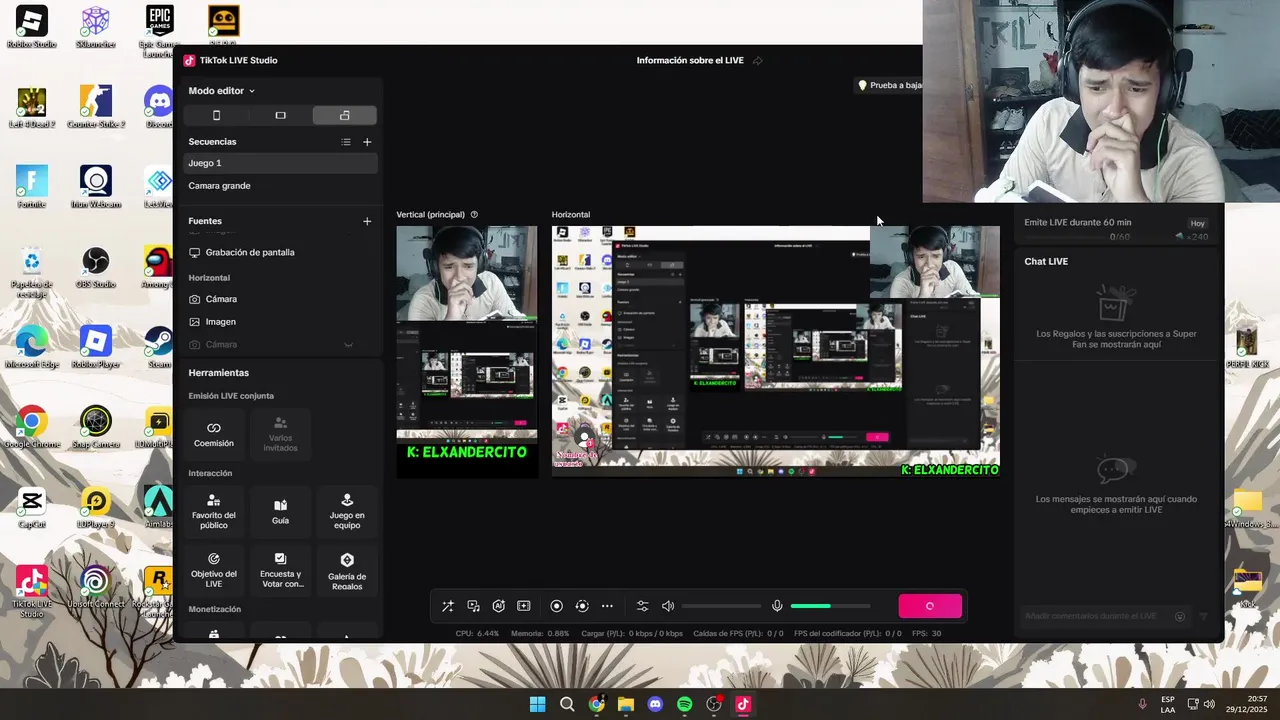Open Roblox Studio desktop shortcut

(32, 27)
